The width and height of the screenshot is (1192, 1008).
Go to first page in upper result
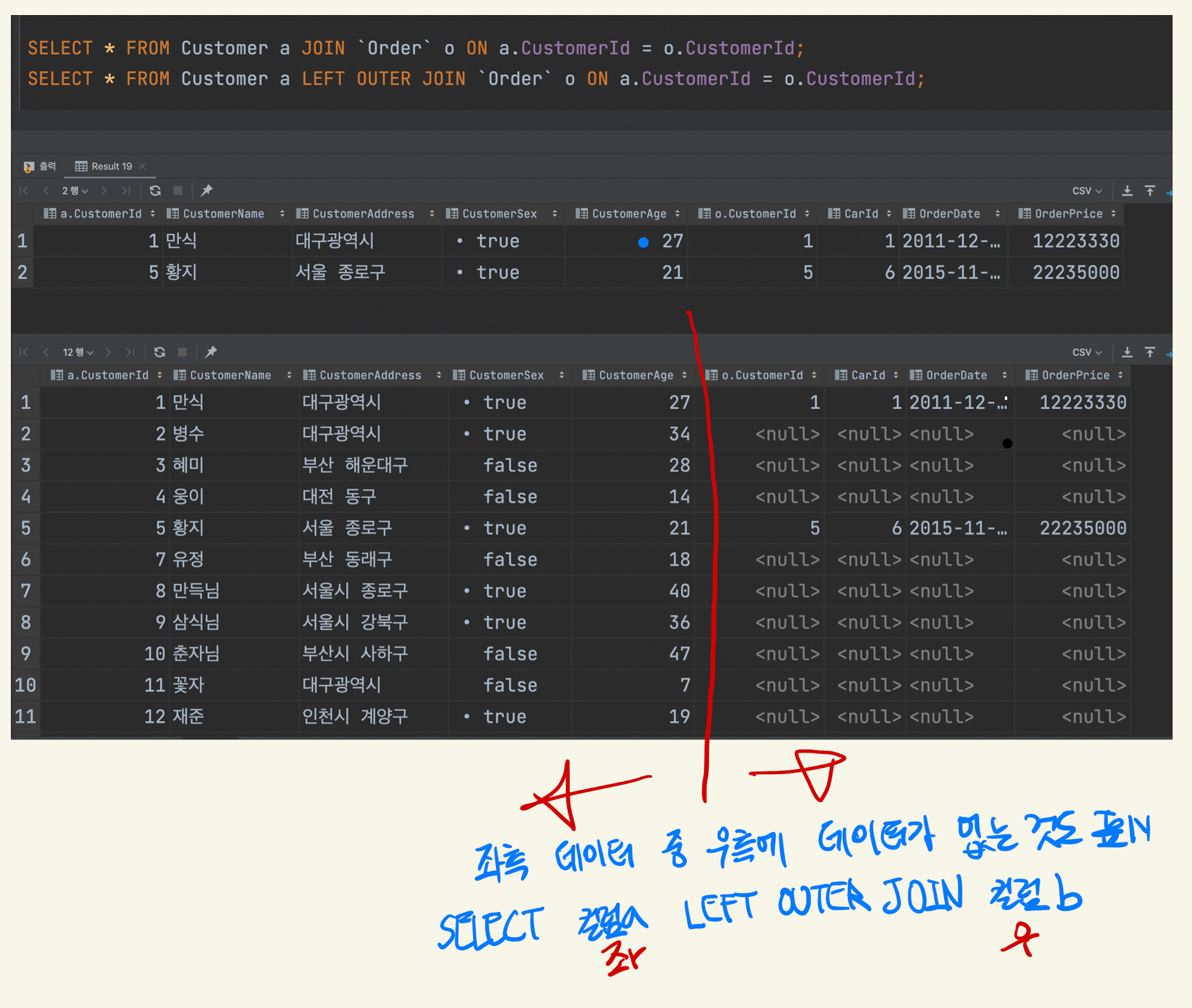coord(24,191)
